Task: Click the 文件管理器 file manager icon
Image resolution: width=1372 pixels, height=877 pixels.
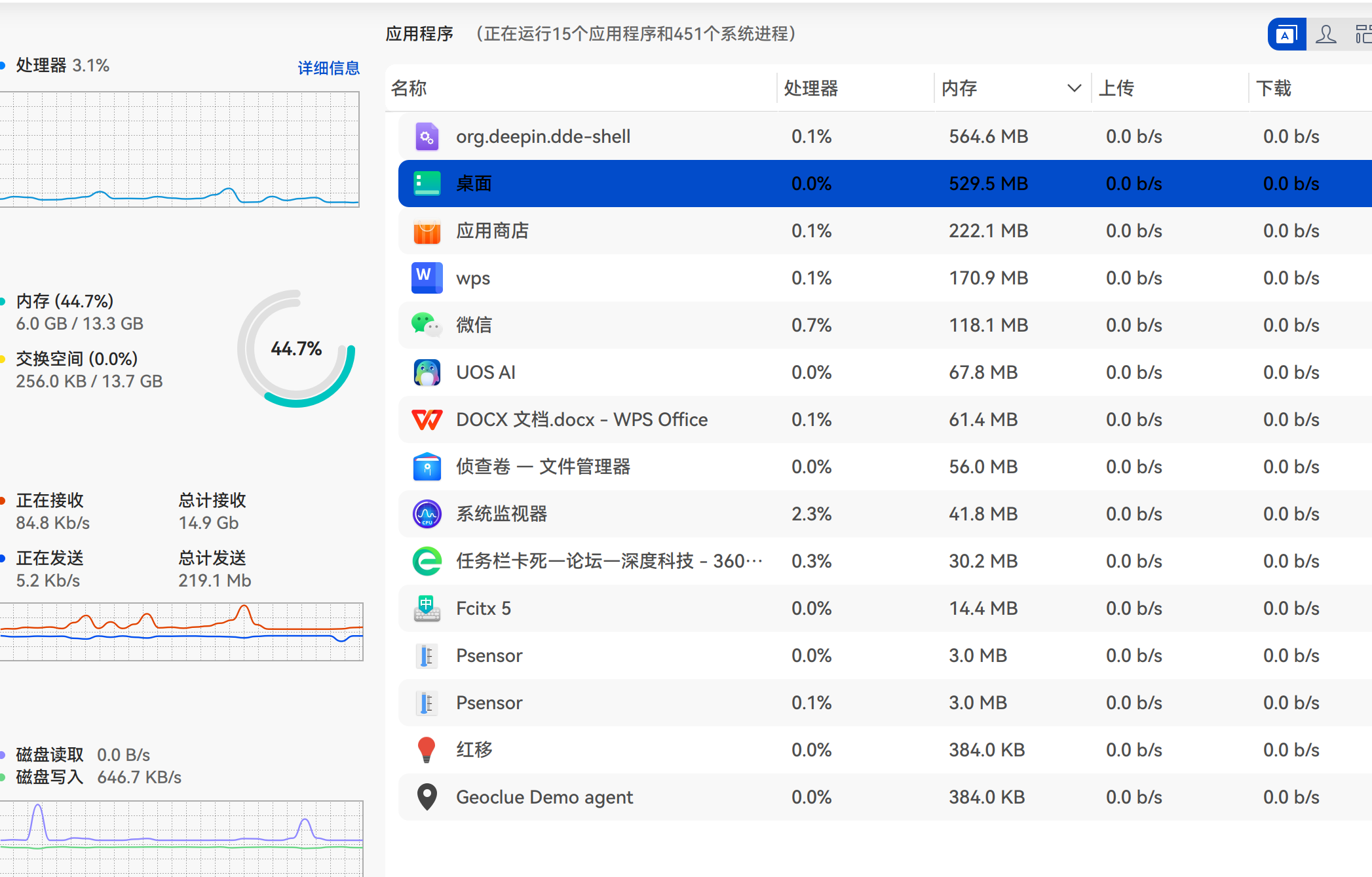Action: (x=427, y=467)
